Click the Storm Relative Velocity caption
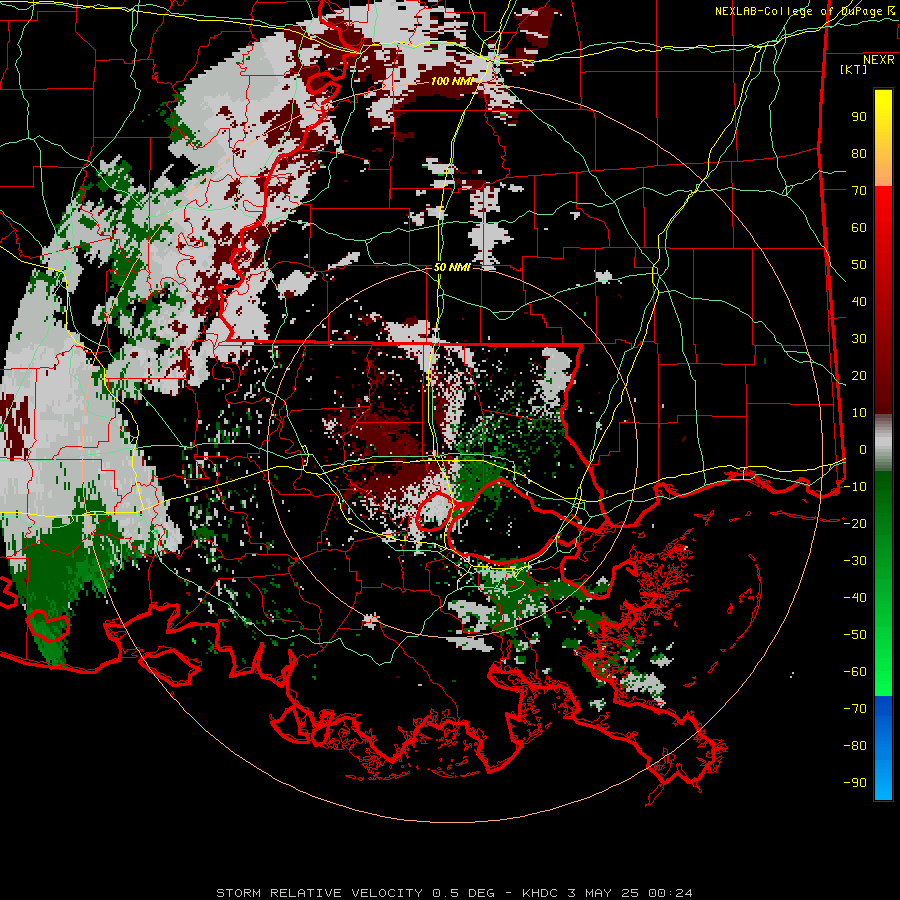This screenshot has height=900, width=900. (x=454, y=893)
